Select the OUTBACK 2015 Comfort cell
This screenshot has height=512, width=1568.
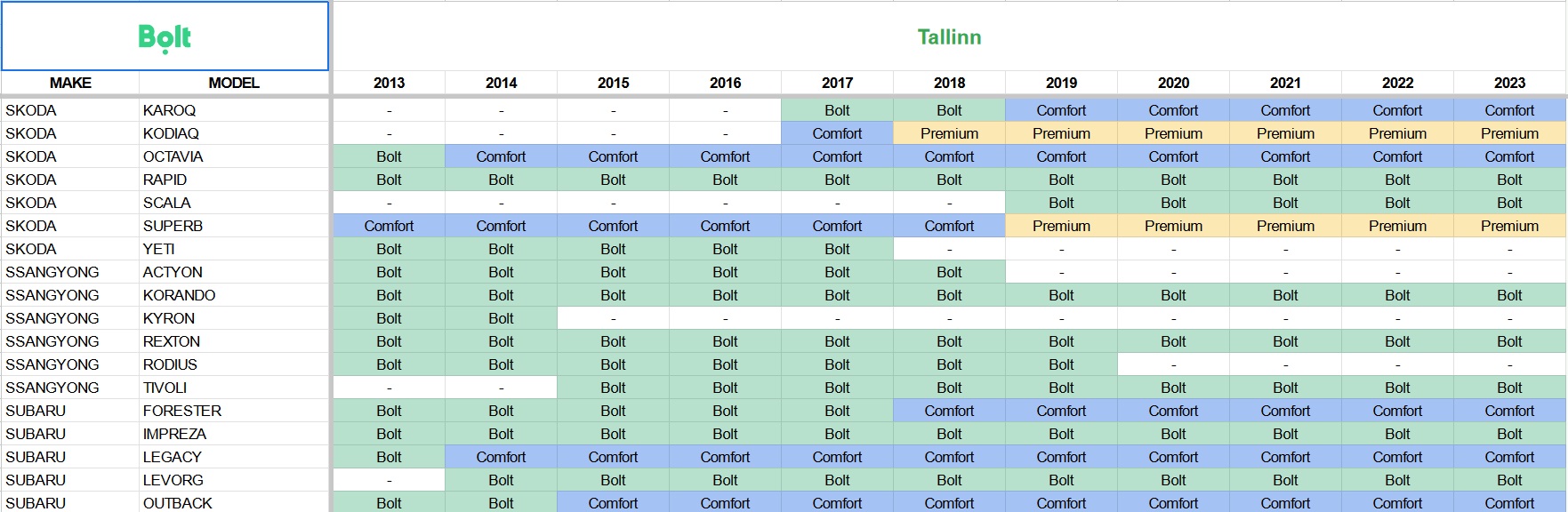(x=613, y=502)
